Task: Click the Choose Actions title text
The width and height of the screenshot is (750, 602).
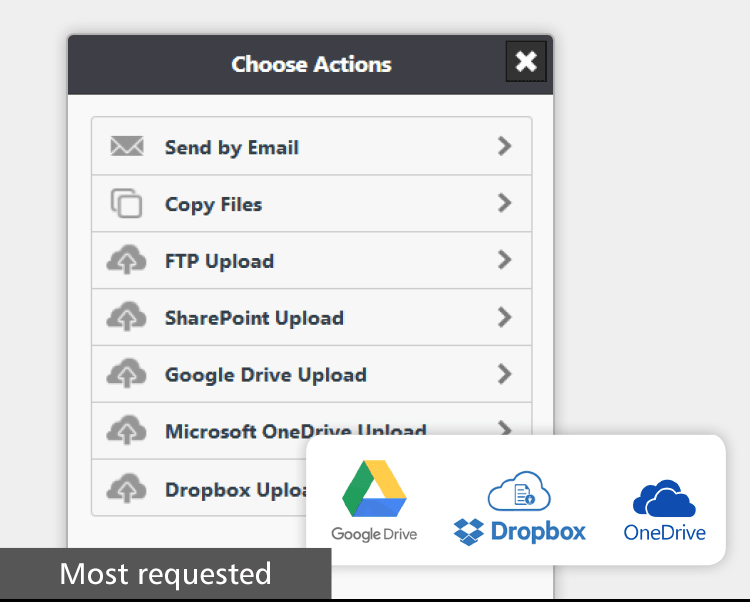Action: 311,64
